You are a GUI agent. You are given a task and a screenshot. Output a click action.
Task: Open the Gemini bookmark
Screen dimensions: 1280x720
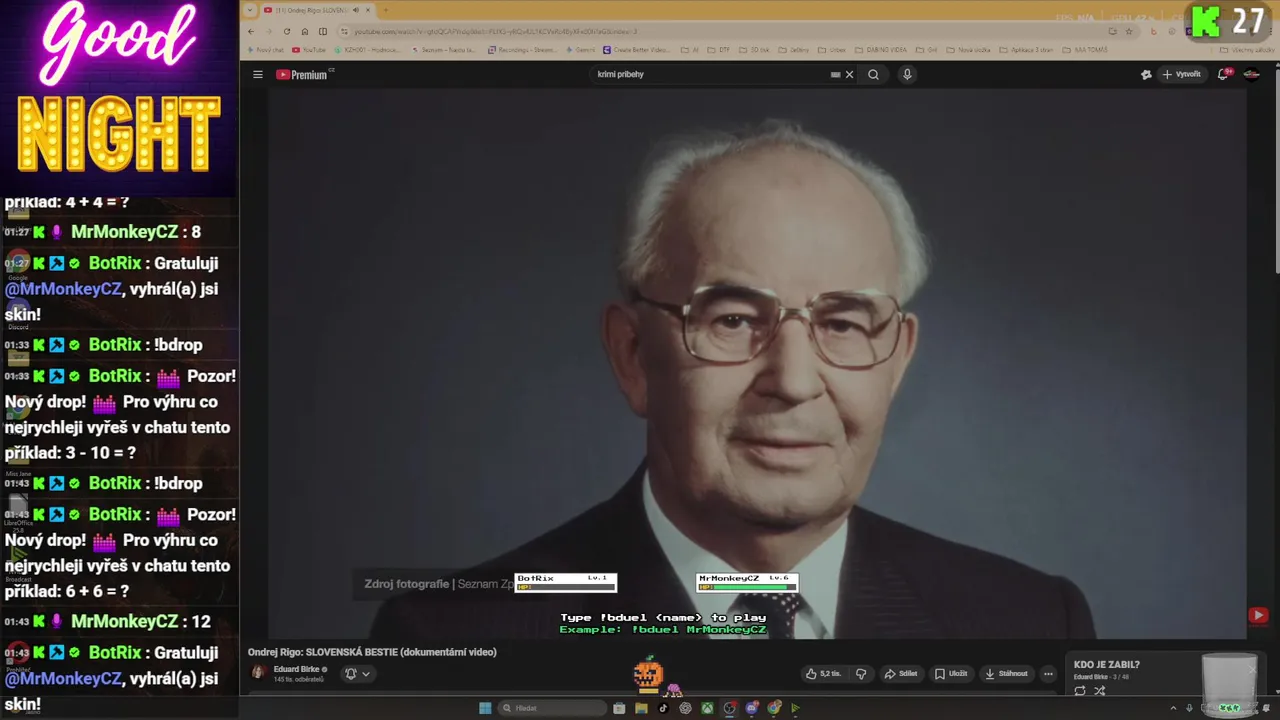581,49
